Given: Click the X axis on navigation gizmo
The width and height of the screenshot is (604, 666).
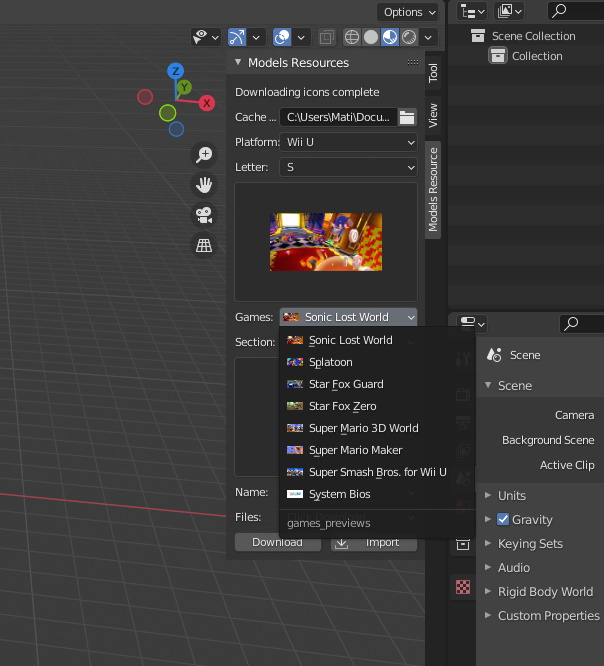Looking at the screenshot, I should coord(206,103).
